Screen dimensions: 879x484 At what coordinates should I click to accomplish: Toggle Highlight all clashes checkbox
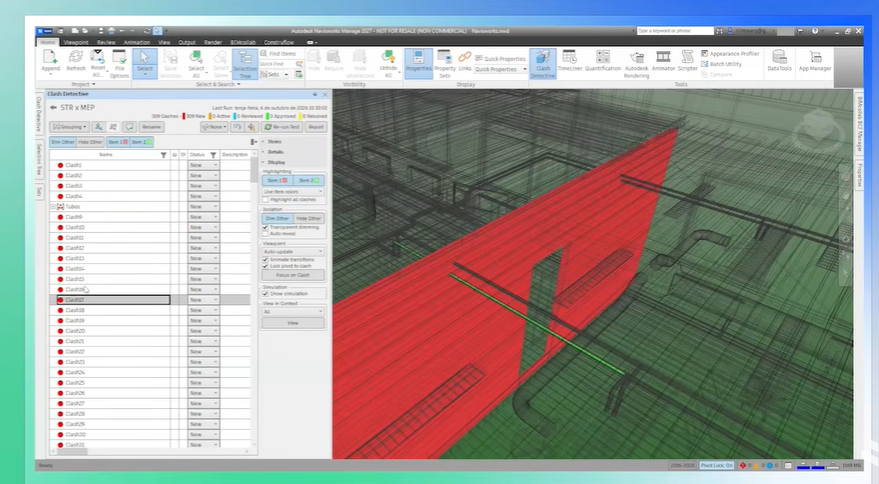coord(266,200)
